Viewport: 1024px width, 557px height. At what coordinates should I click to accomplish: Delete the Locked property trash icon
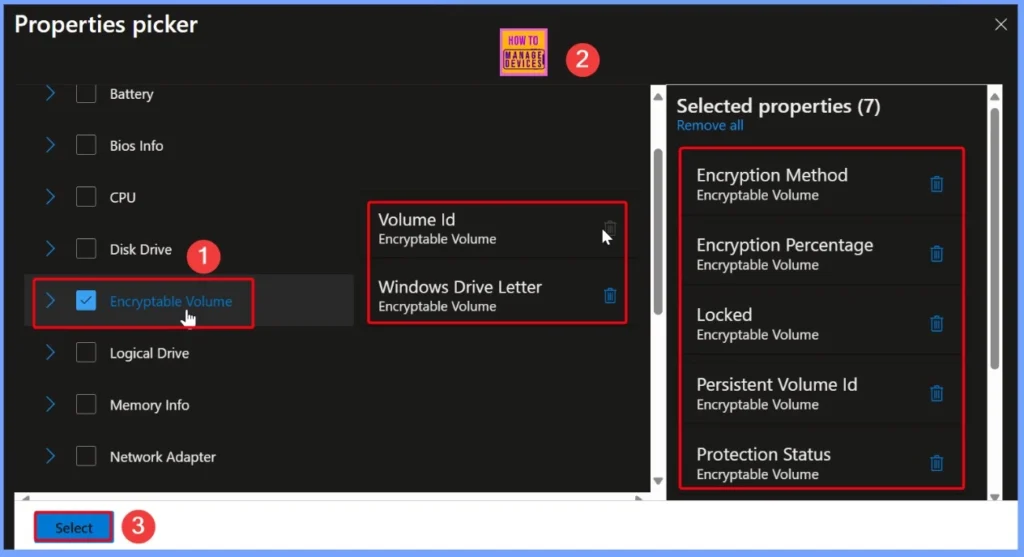[x=936, y=323]
